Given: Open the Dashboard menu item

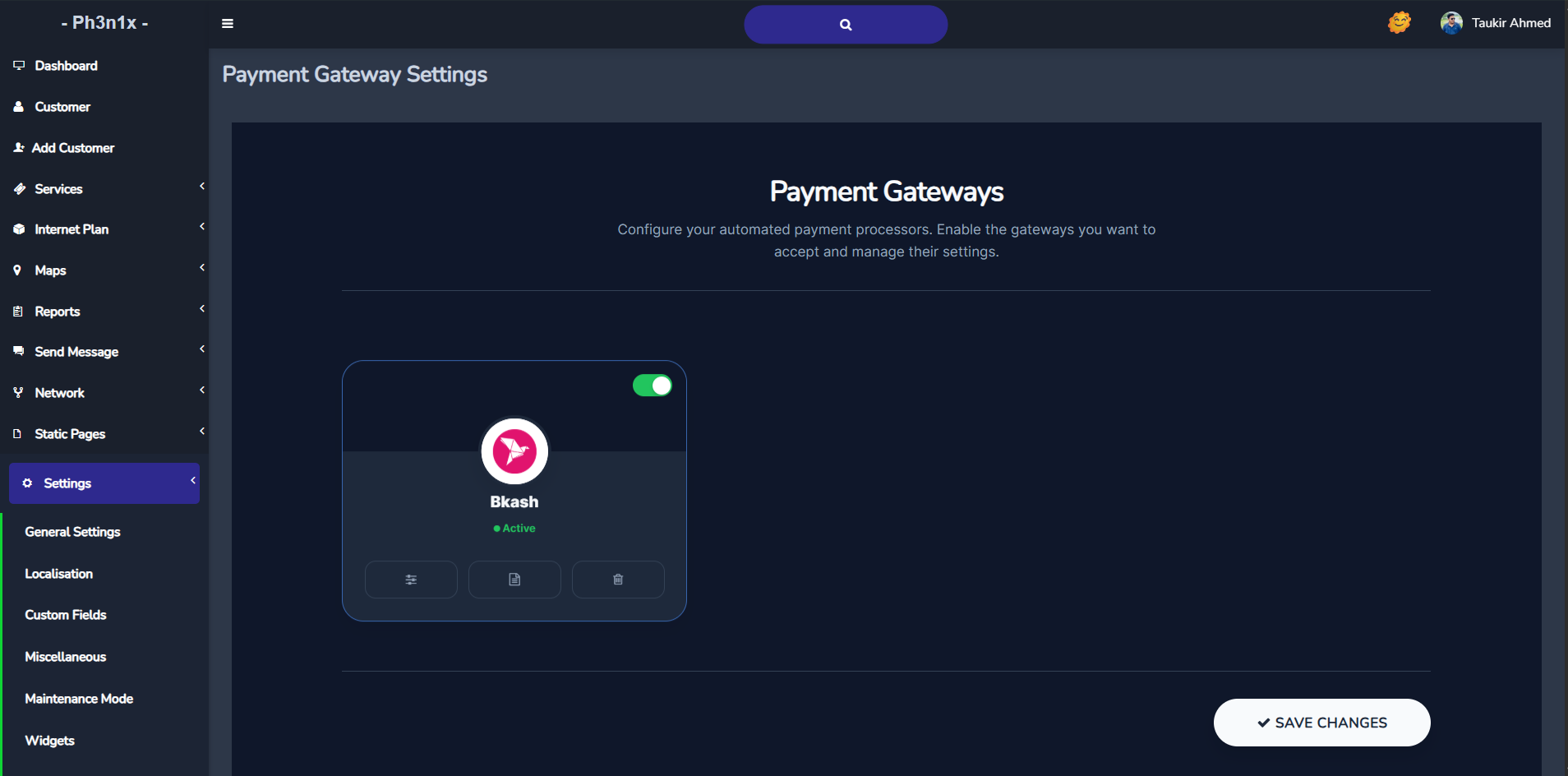Looking at the screenshot, I should pyautogui.click(x=66, y=66).
